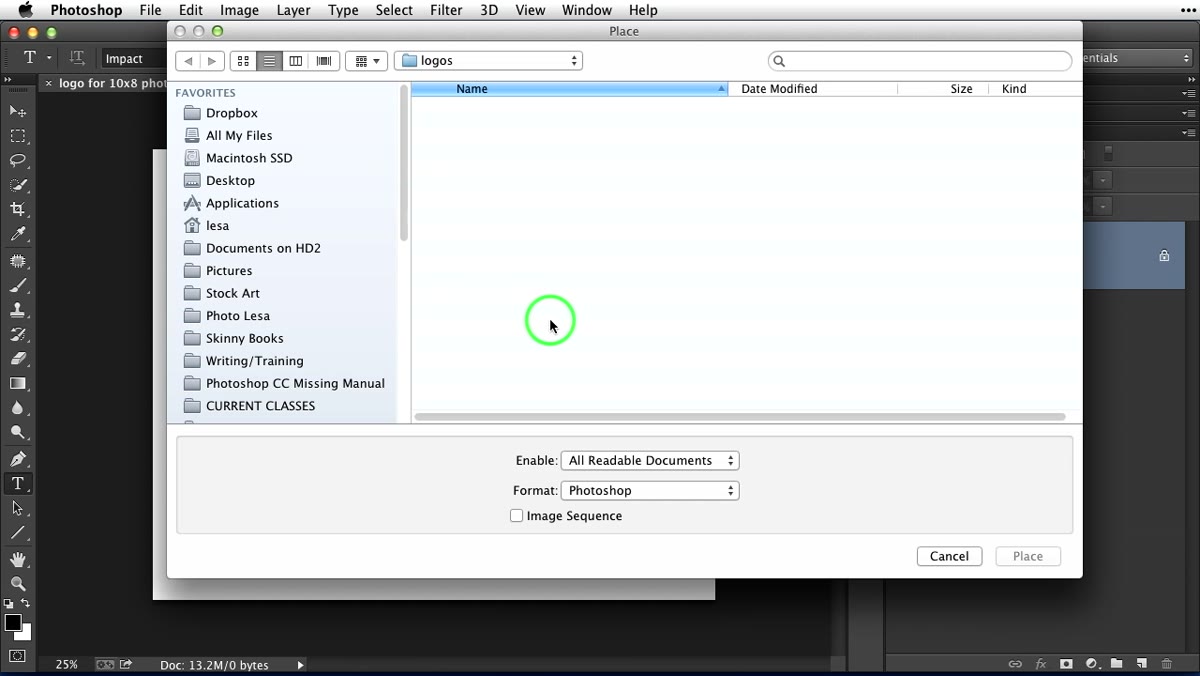Select the Clone Stamp tool
This screenshot has width=1200, height=676.
coord(18,310)
